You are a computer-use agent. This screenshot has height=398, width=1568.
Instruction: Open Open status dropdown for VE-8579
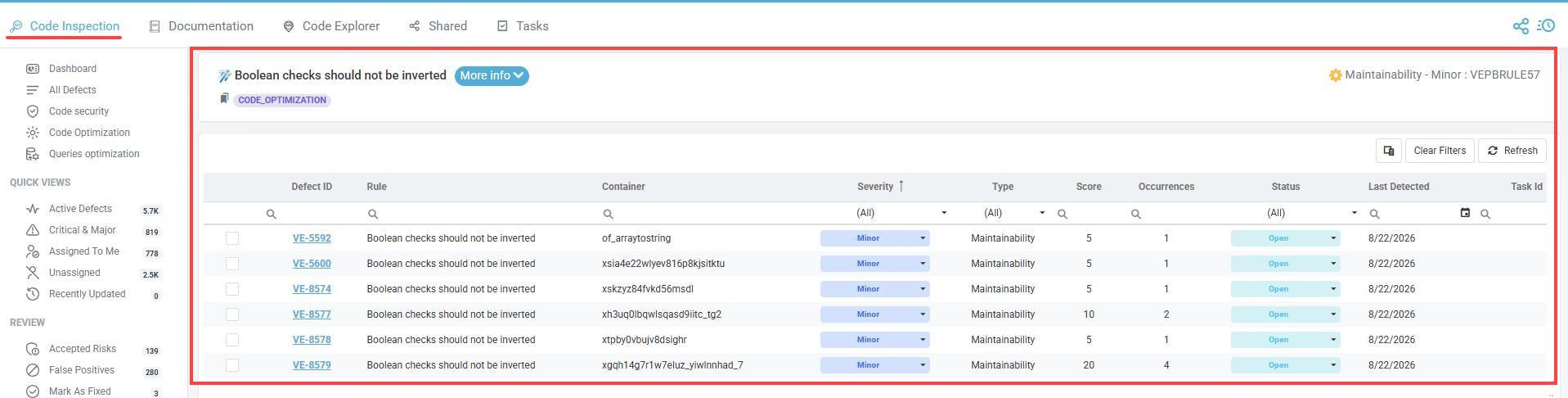(1286, 365)
